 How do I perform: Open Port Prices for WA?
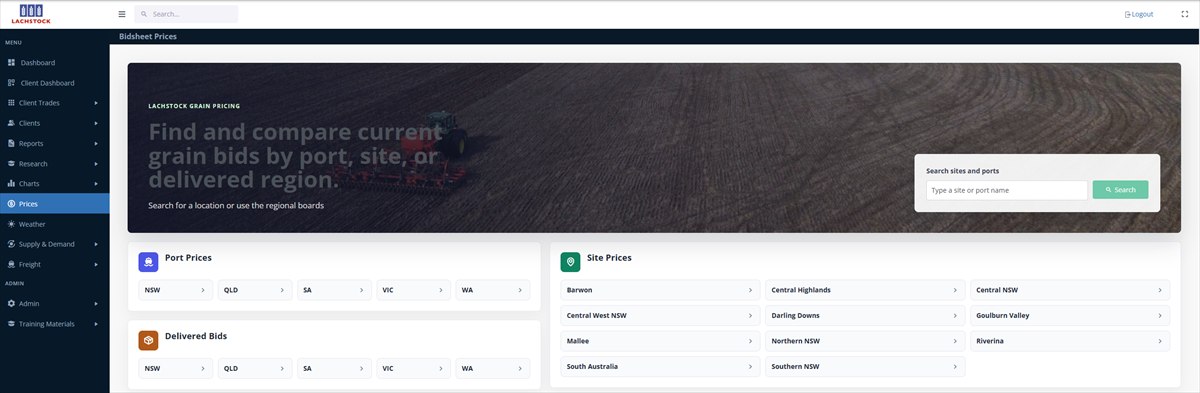click(x=493, y=290)
